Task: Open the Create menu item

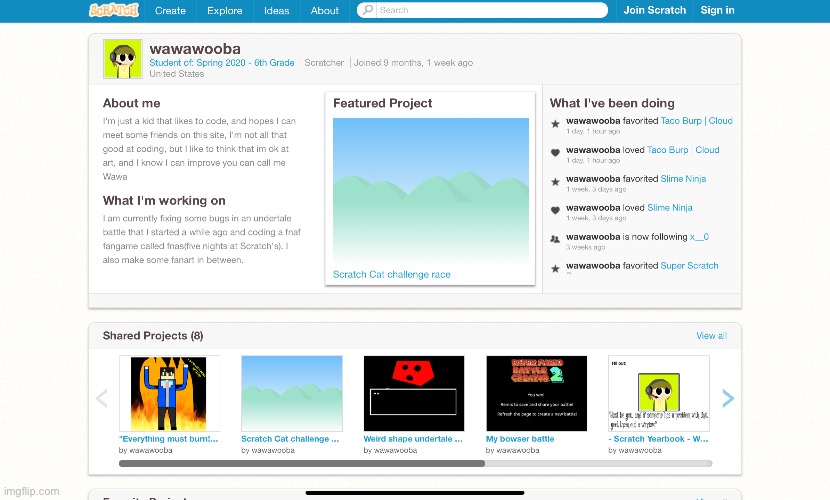Action: click(x=170, y=11)
